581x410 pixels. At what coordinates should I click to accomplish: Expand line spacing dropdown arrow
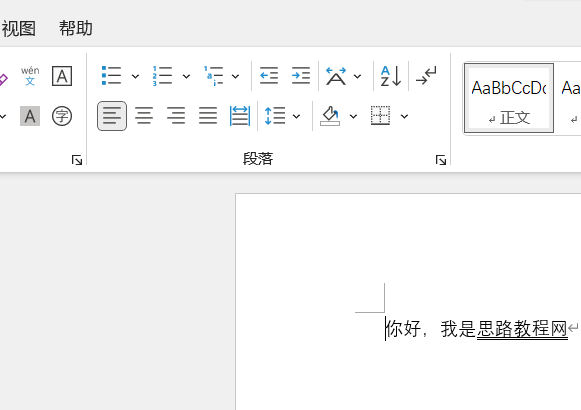pyautogui.click(x=296, y=116)
